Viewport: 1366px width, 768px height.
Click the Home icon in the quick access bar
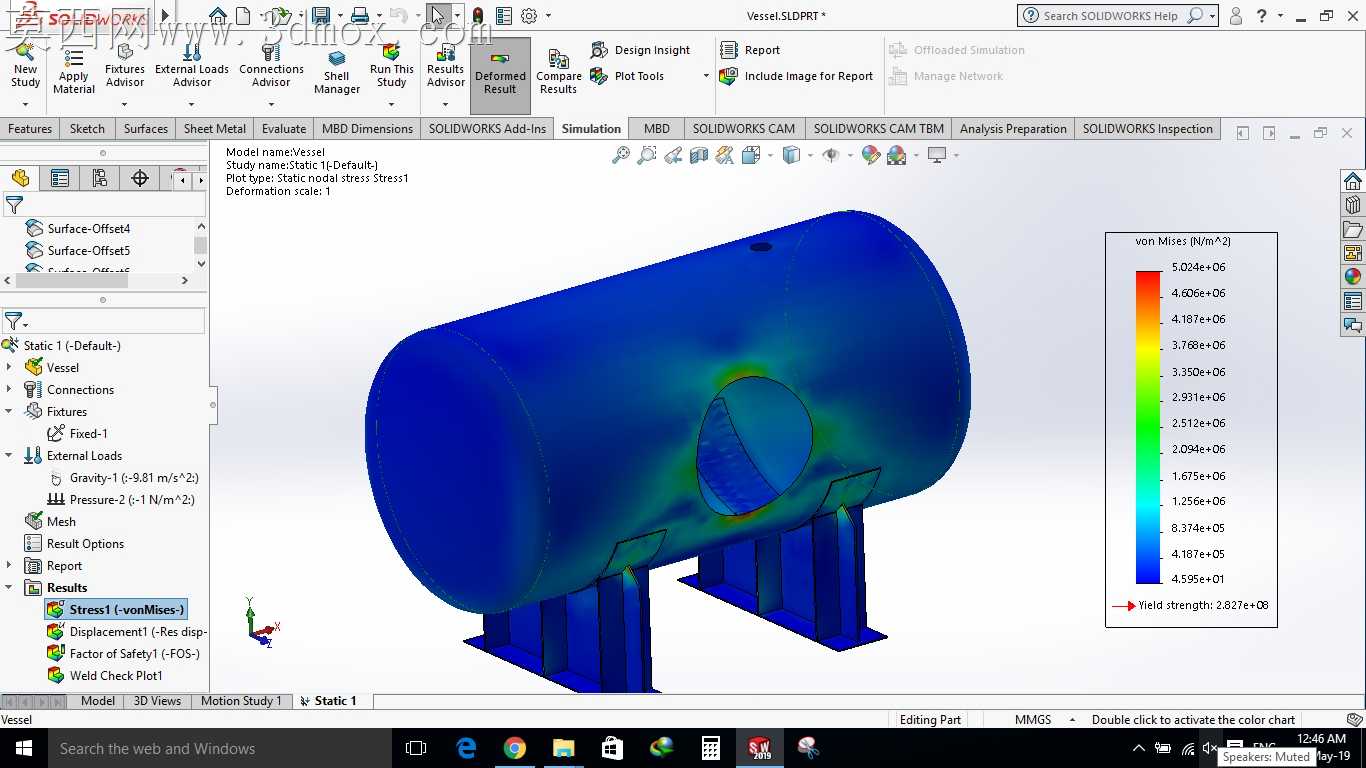(x=218, y=15)
